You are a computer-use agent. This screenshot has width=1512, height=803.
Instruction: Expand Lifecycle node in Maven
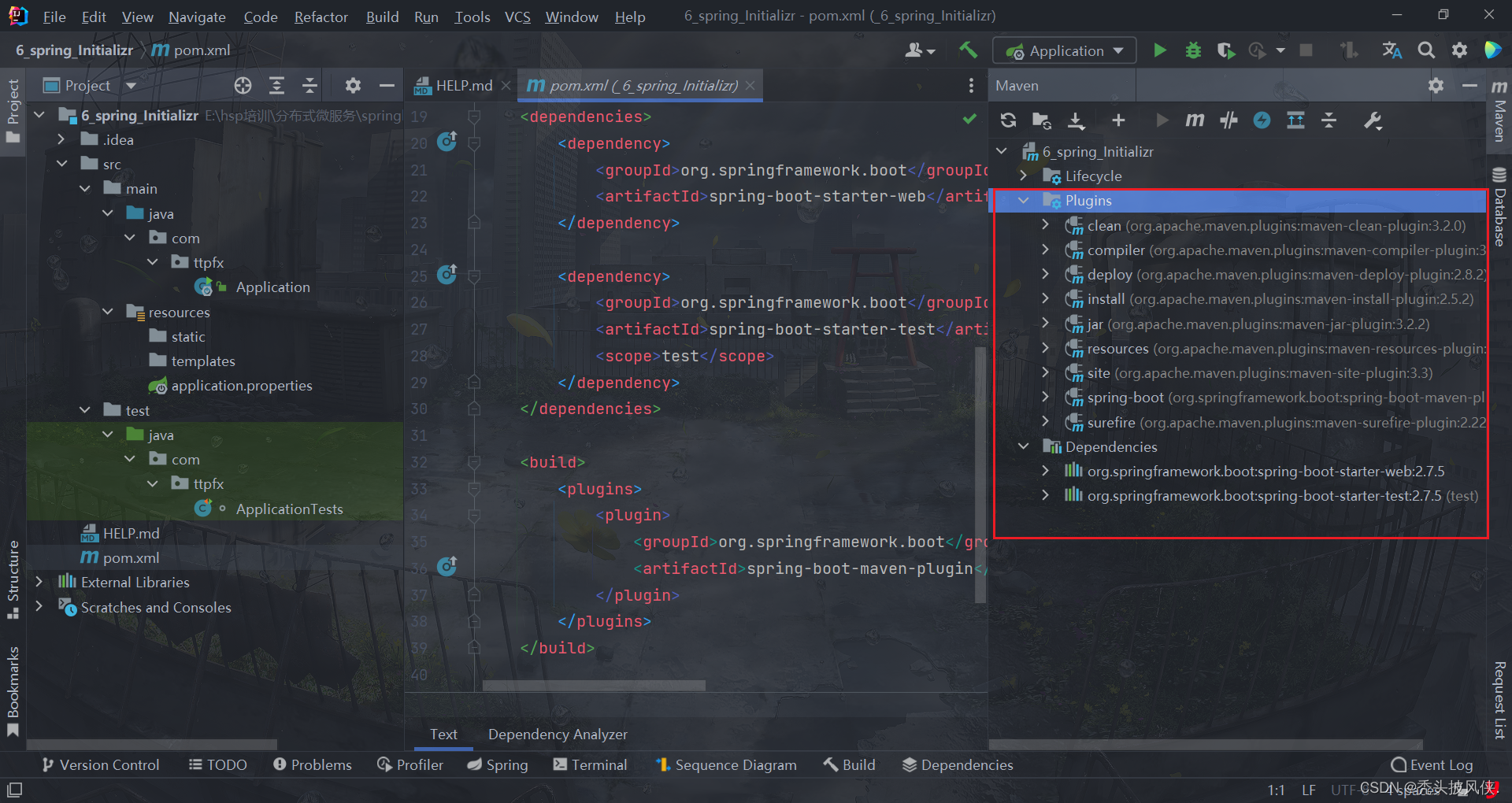(1023, 176)
